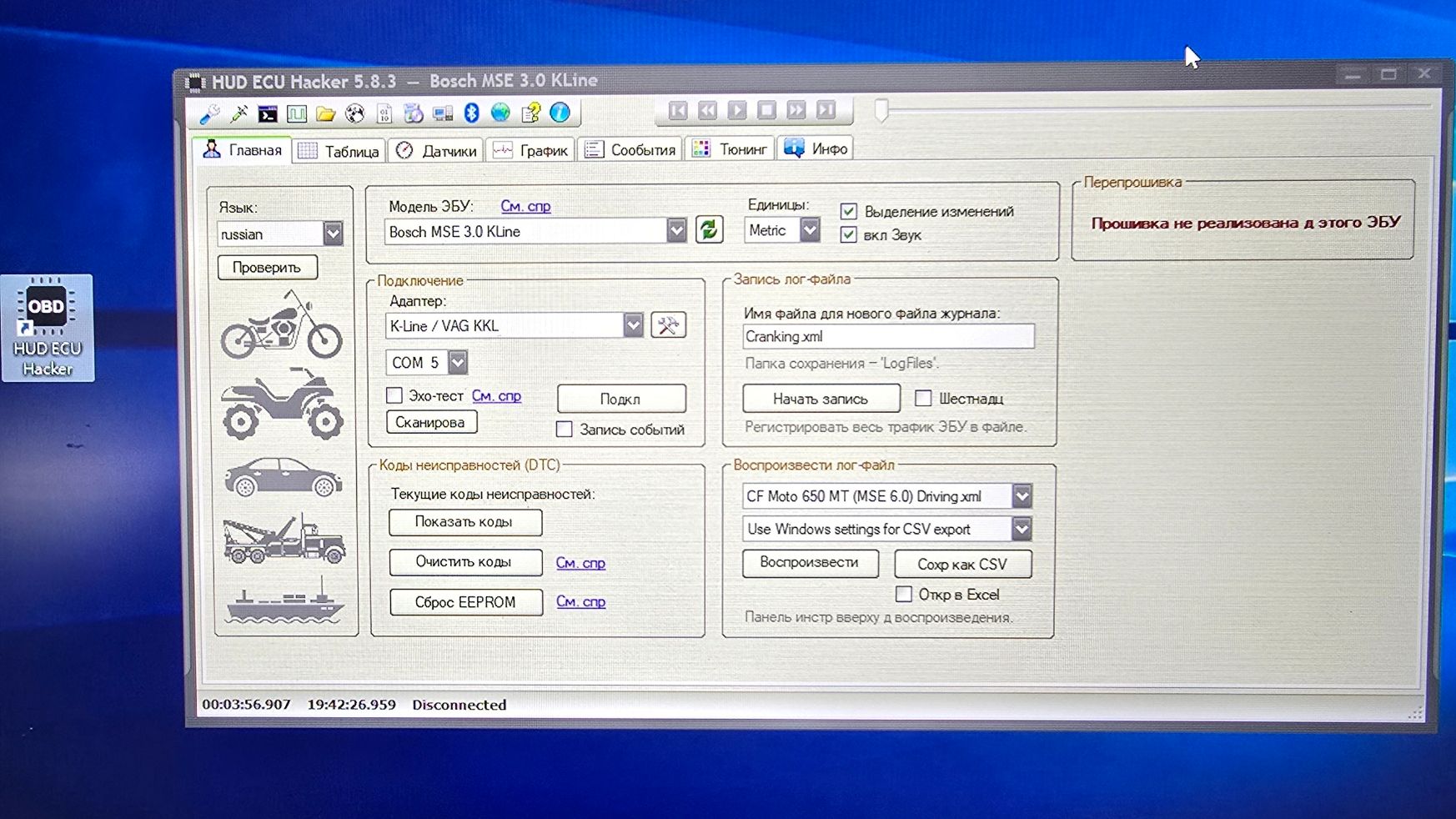Open the Тюнинг tab
This screenshot has height=819, width=1456.
coord(731,148)
